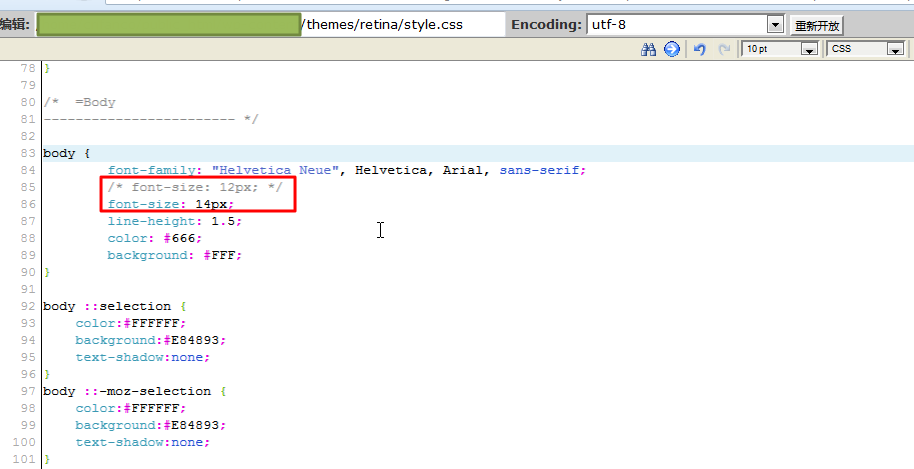
Task: Click line number 85 in the gutter
Action: coord(28,187)
